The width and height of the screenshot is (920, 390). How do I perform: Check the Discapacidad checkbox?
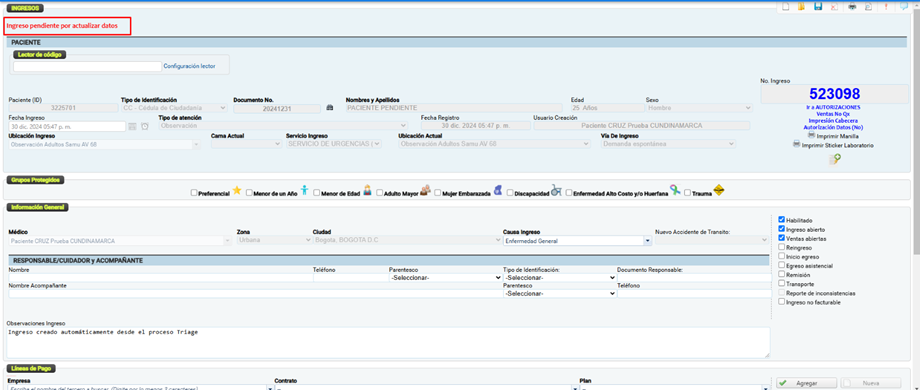[510, 192]
